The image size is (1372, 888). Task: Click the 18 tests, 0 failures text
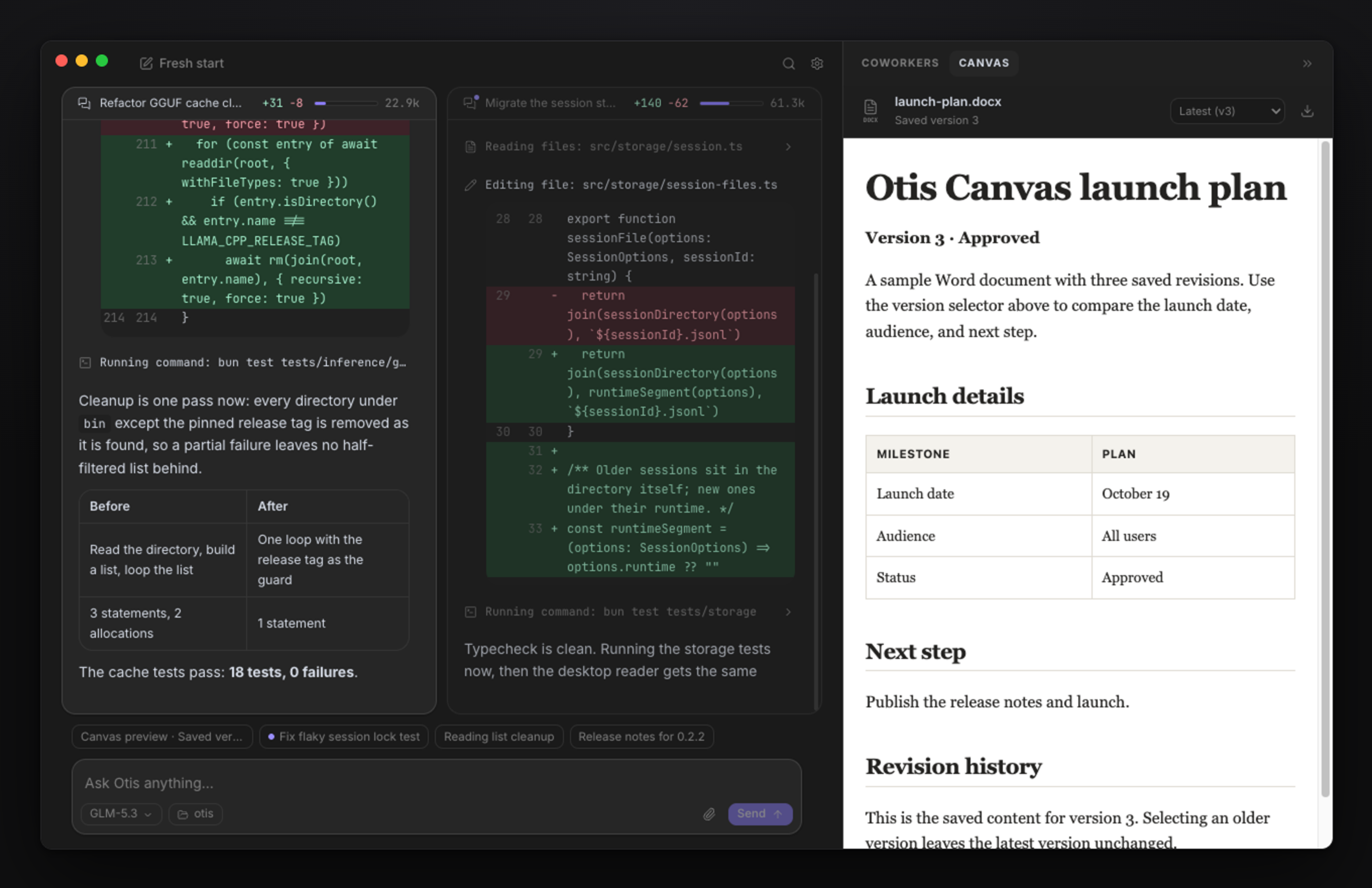(291, 673)
